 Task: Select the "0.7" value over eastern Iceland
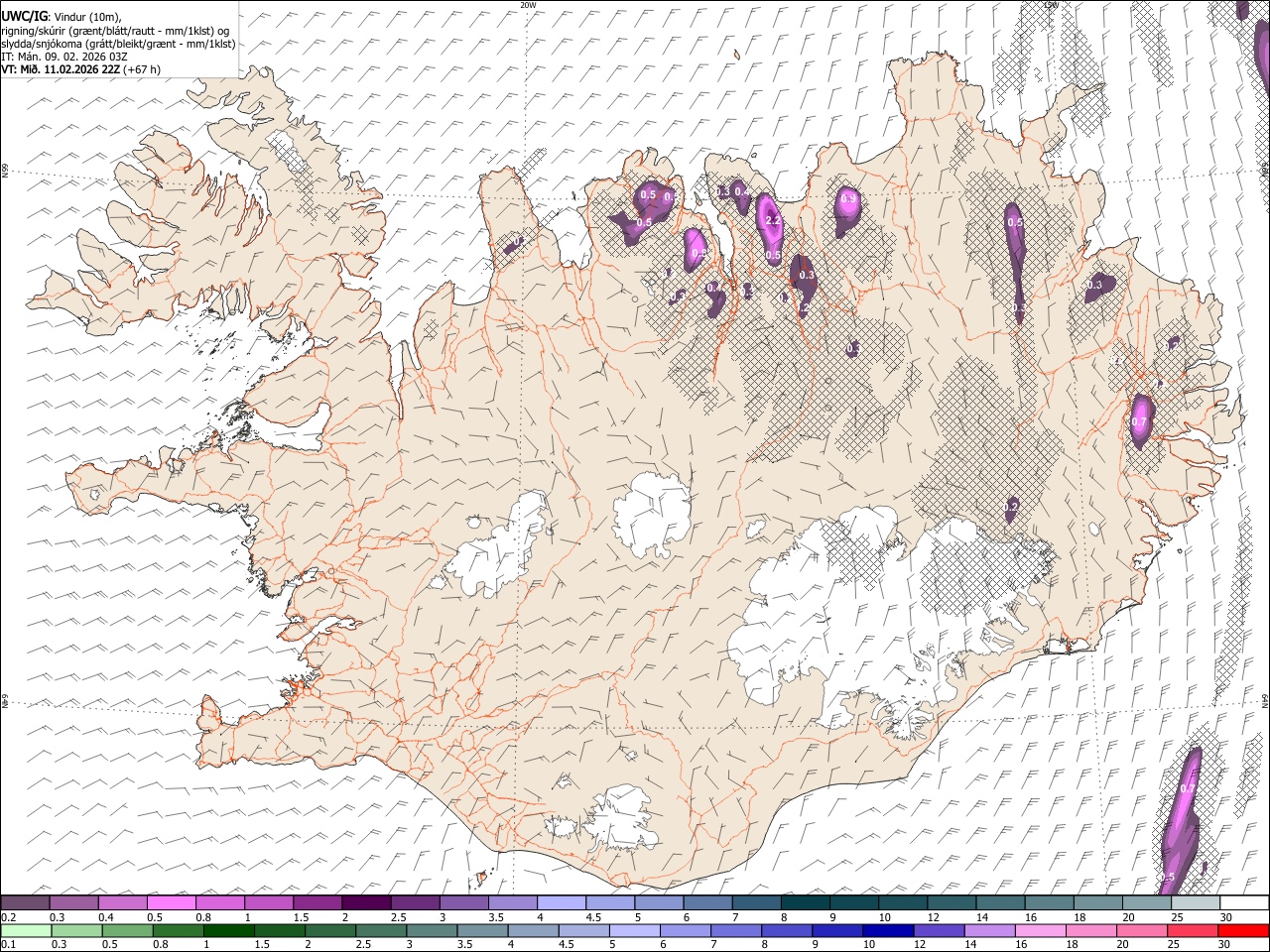pos(1139,421)
